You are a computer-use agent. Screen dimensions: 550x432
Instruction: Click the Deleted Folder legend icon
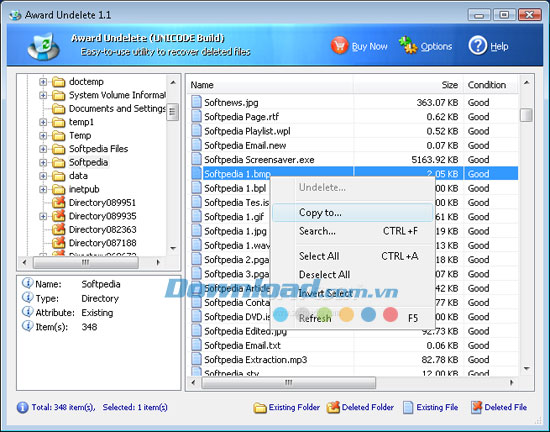point(333,407)
